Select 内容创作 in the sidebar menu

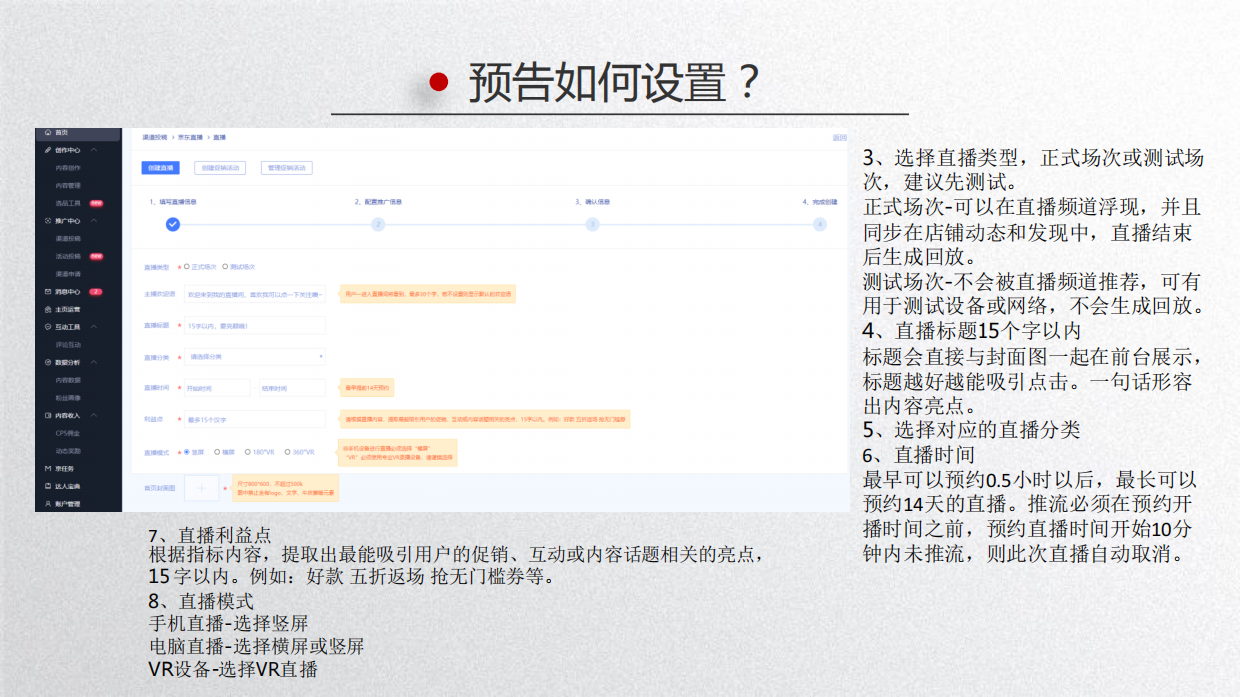pyautogui.click(x=68, y=168)
